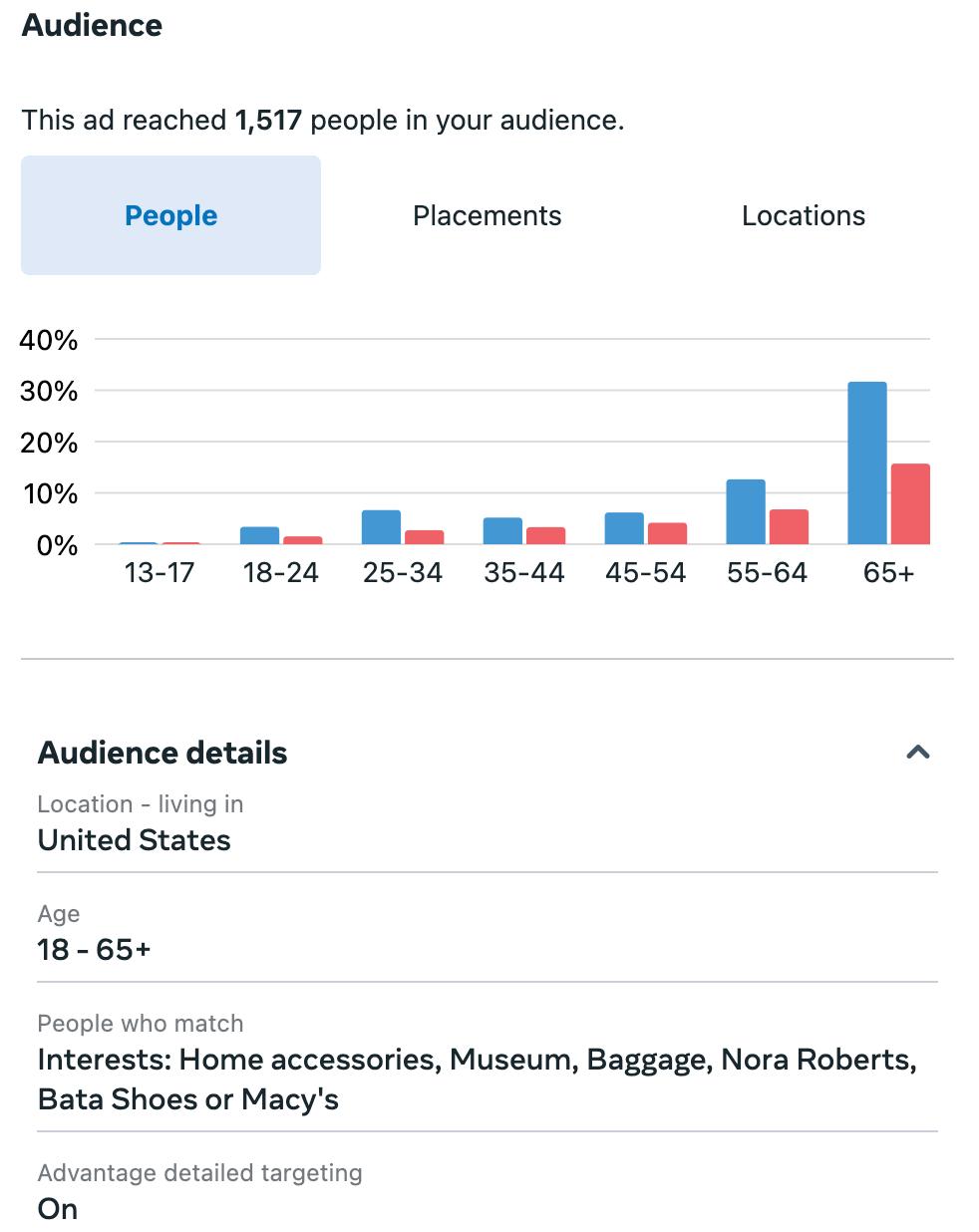Click the Interests targeting text

[x=477, y=1078]
